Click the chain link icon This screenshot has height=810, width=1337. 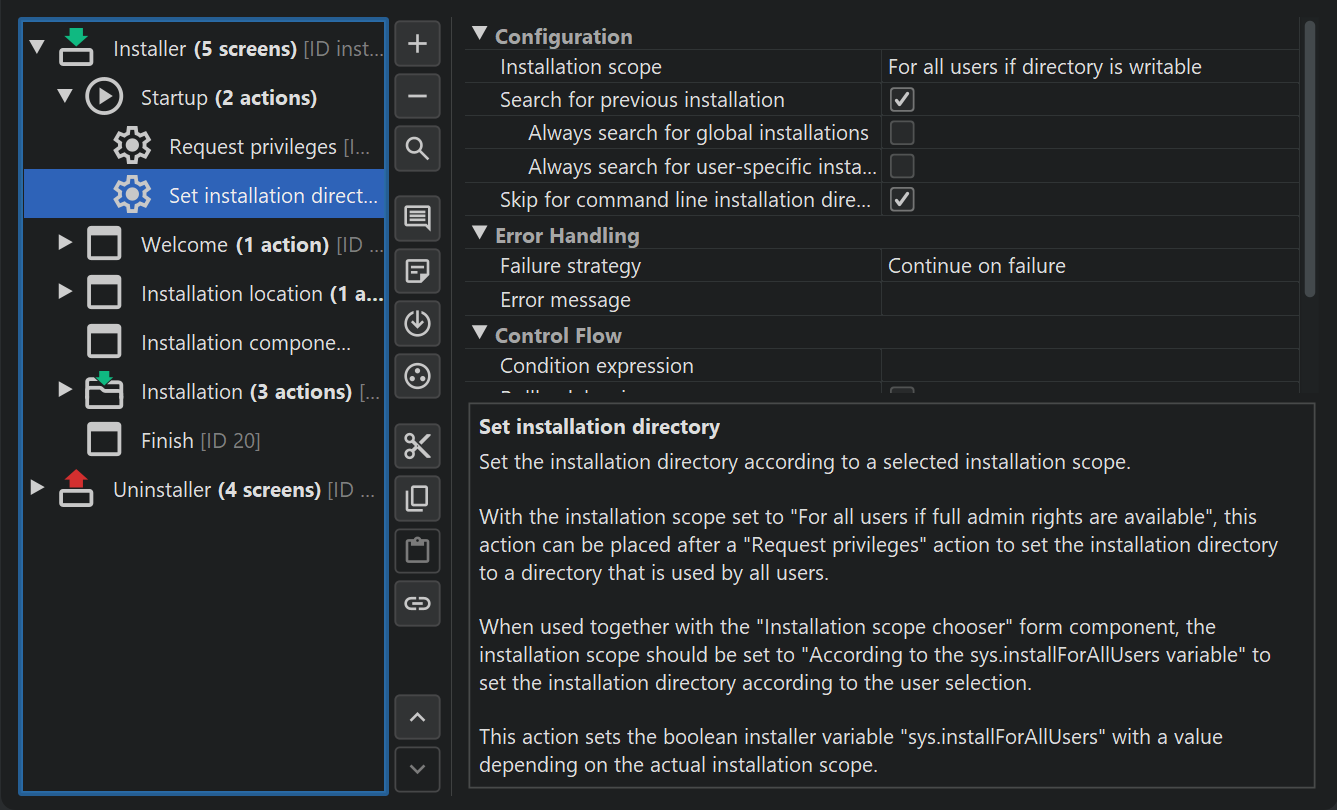pyautogui.click(x=418, y=603)
